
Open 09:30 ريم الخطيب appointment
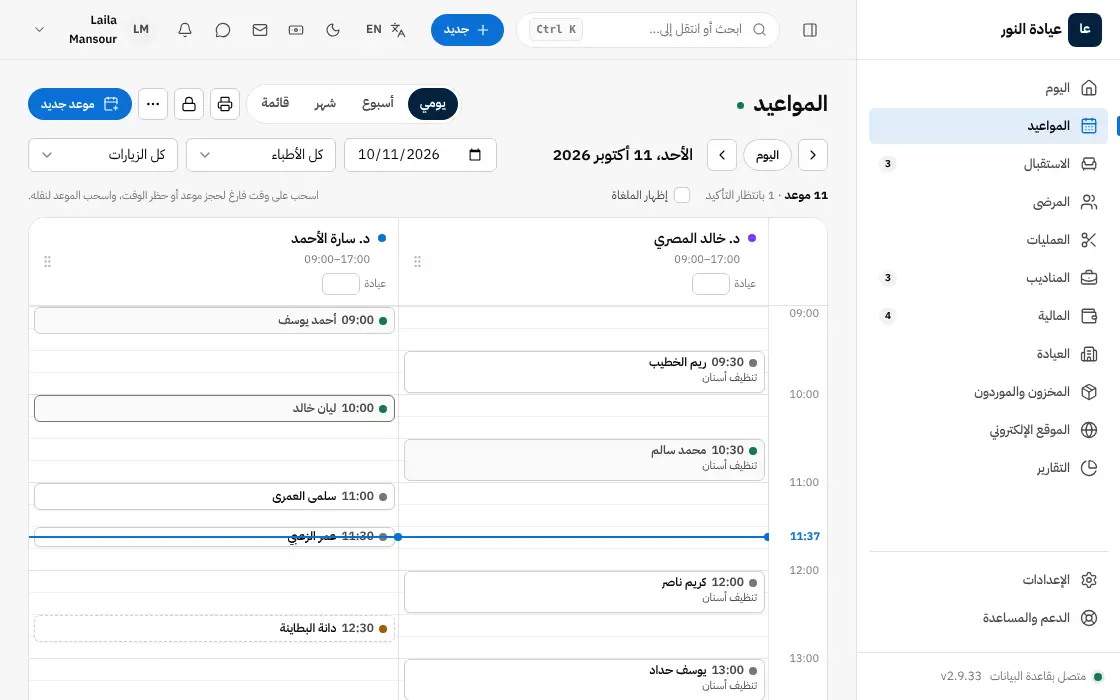584,371
